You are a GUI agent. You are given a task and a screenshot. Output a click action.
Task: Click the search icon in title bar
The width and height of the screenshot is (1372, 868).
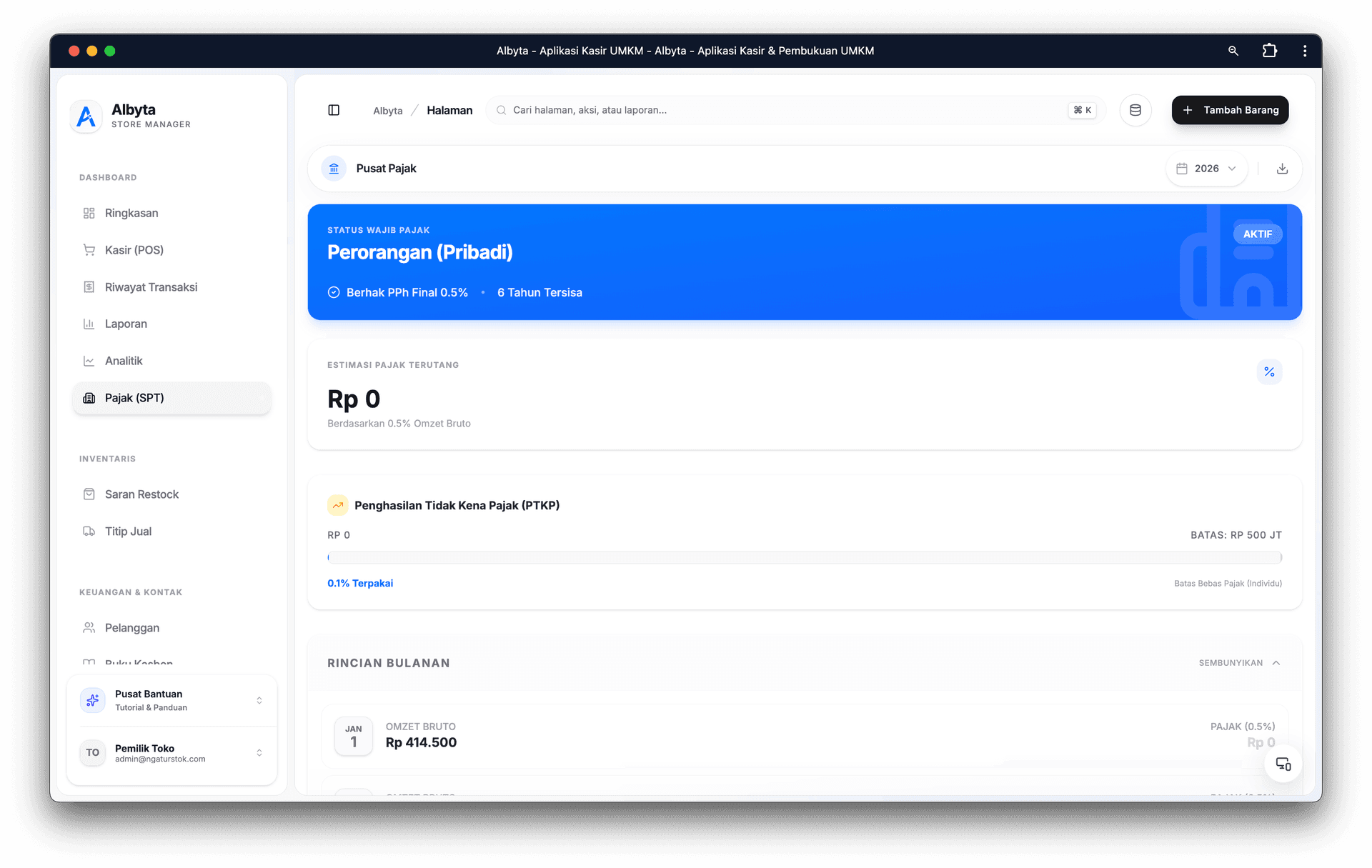point(1233,51)
